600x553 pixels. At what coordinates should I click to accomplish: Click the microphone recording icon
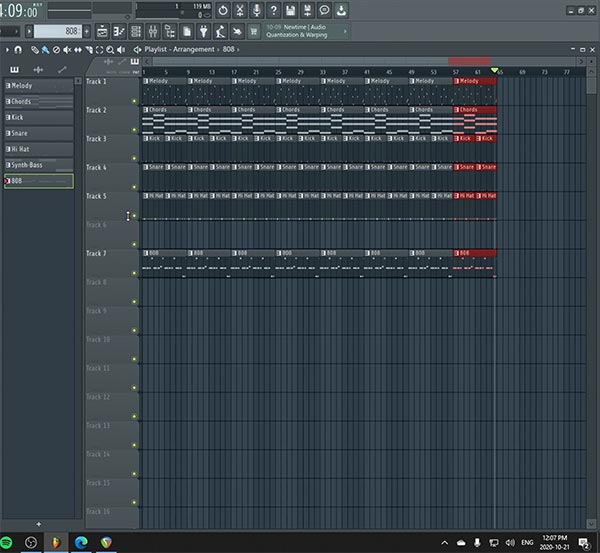pos(256,10)
